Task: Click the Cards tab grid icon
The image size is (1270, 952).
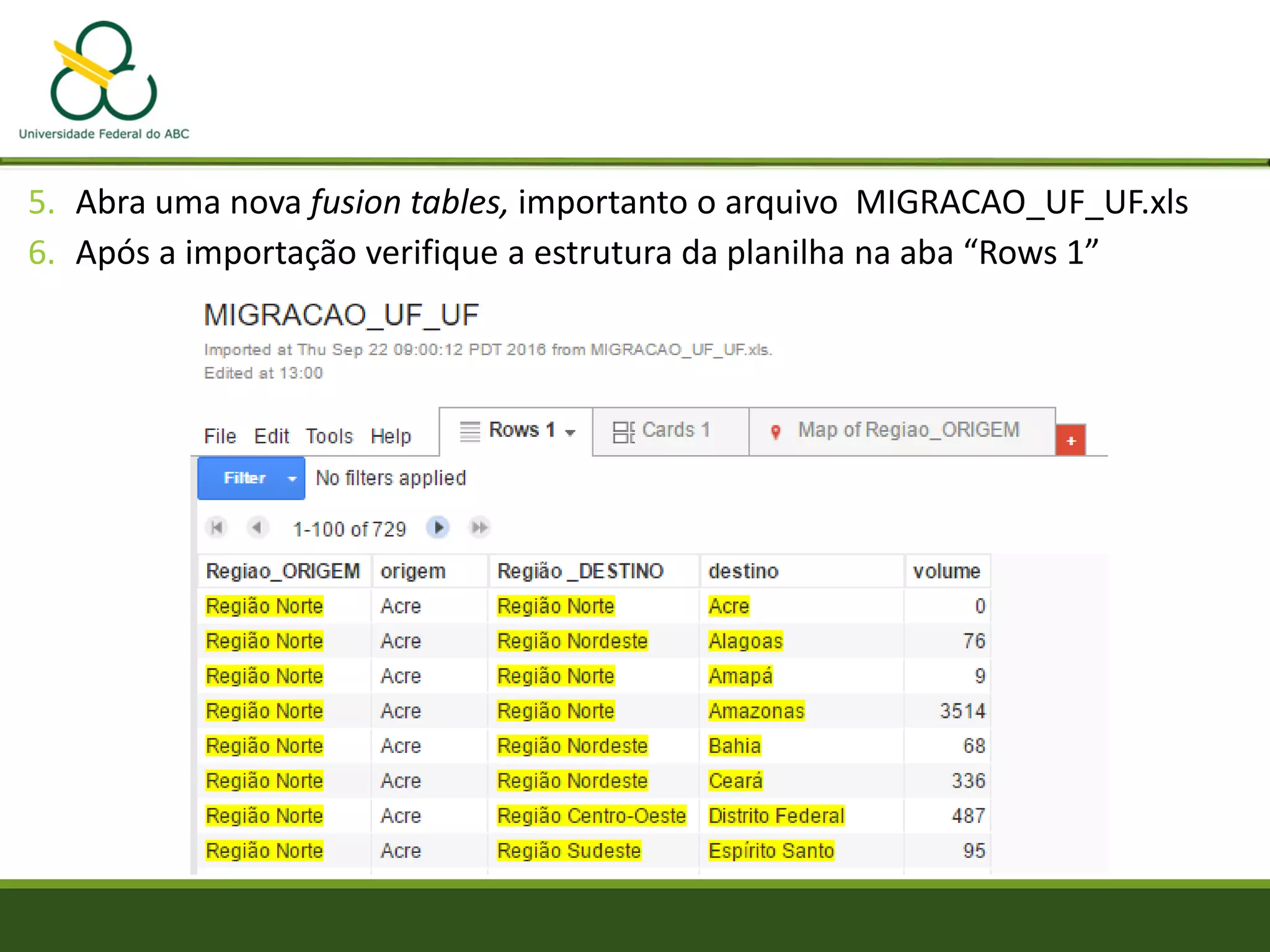Action: [x=623, y=432]
